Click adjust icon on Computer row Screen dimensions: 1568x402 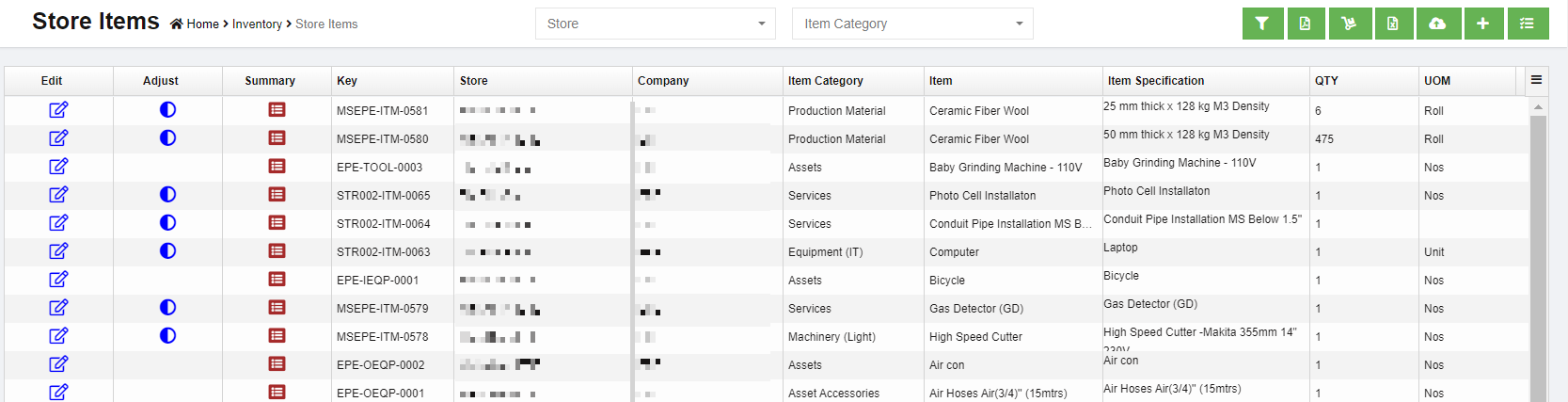[167, 251]
